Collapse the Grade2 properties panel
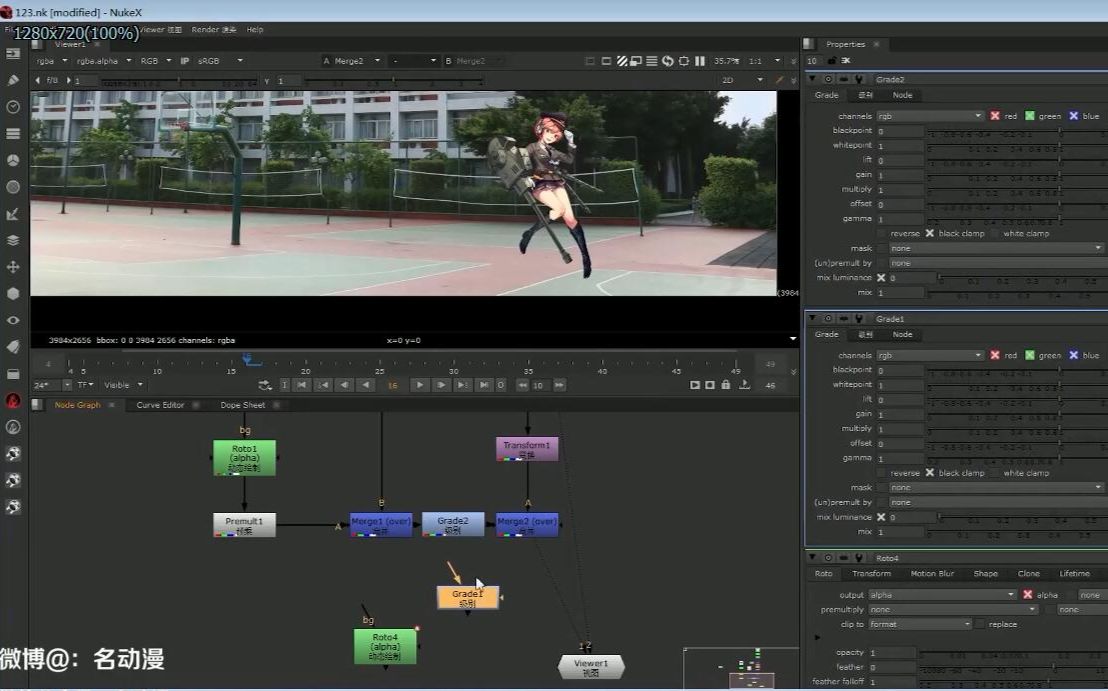Viewport: 1108px width, 691px height. 813,79
